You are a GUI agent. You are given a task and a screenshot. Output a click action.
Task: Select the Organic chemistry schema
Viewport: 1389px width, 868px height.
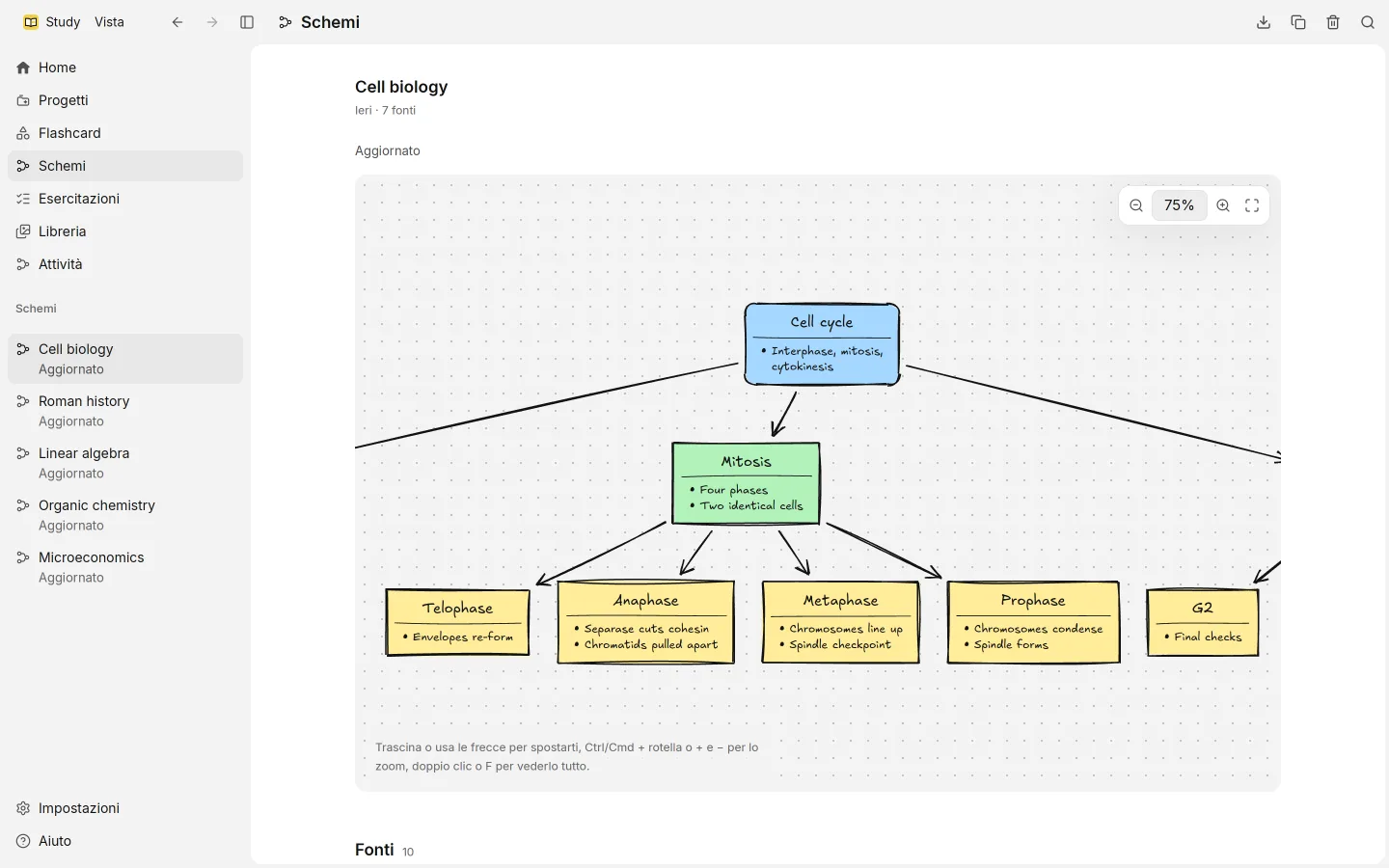pos(125,515)
